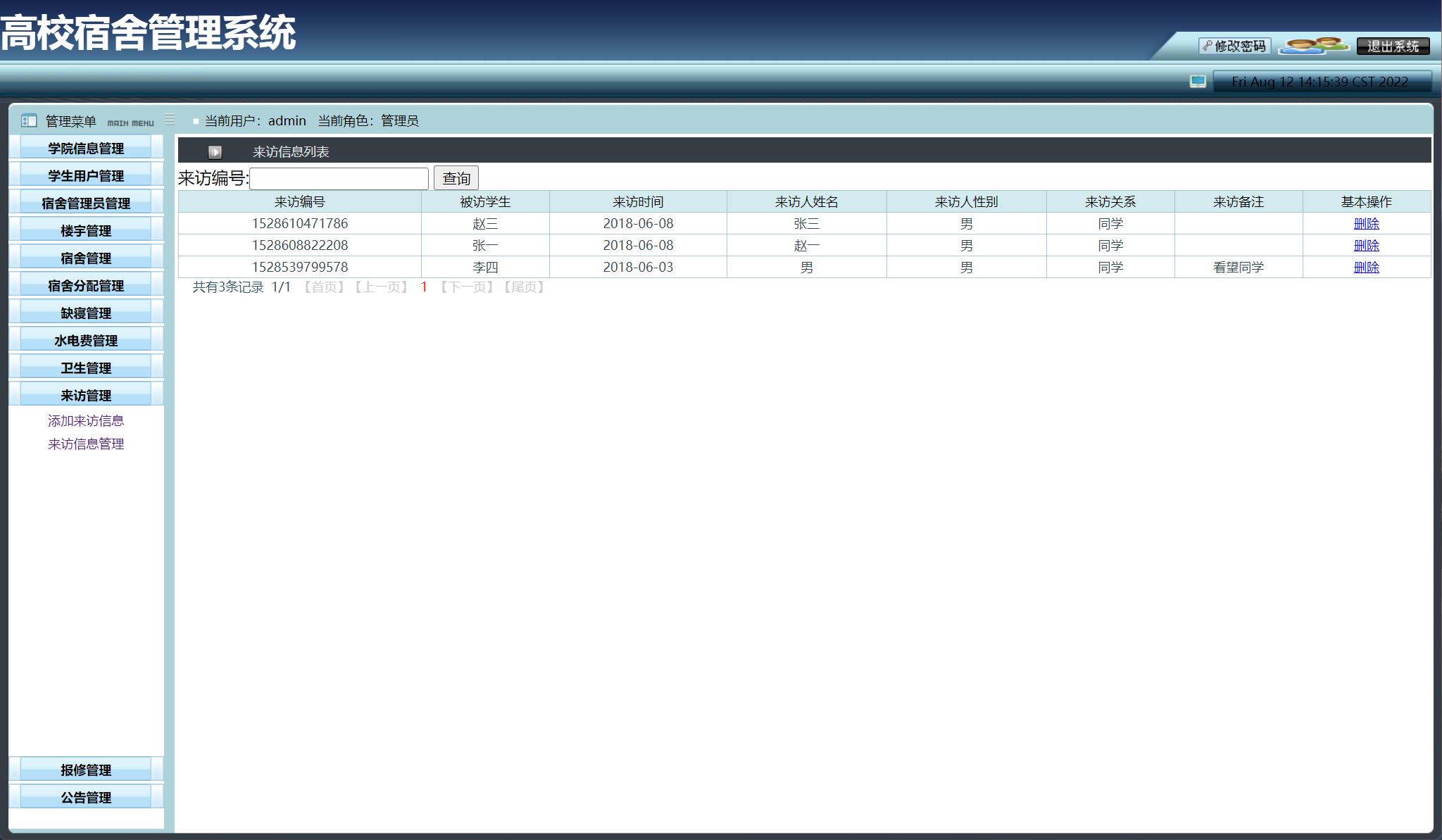Open 修改密码 key button

(1234, 46)
